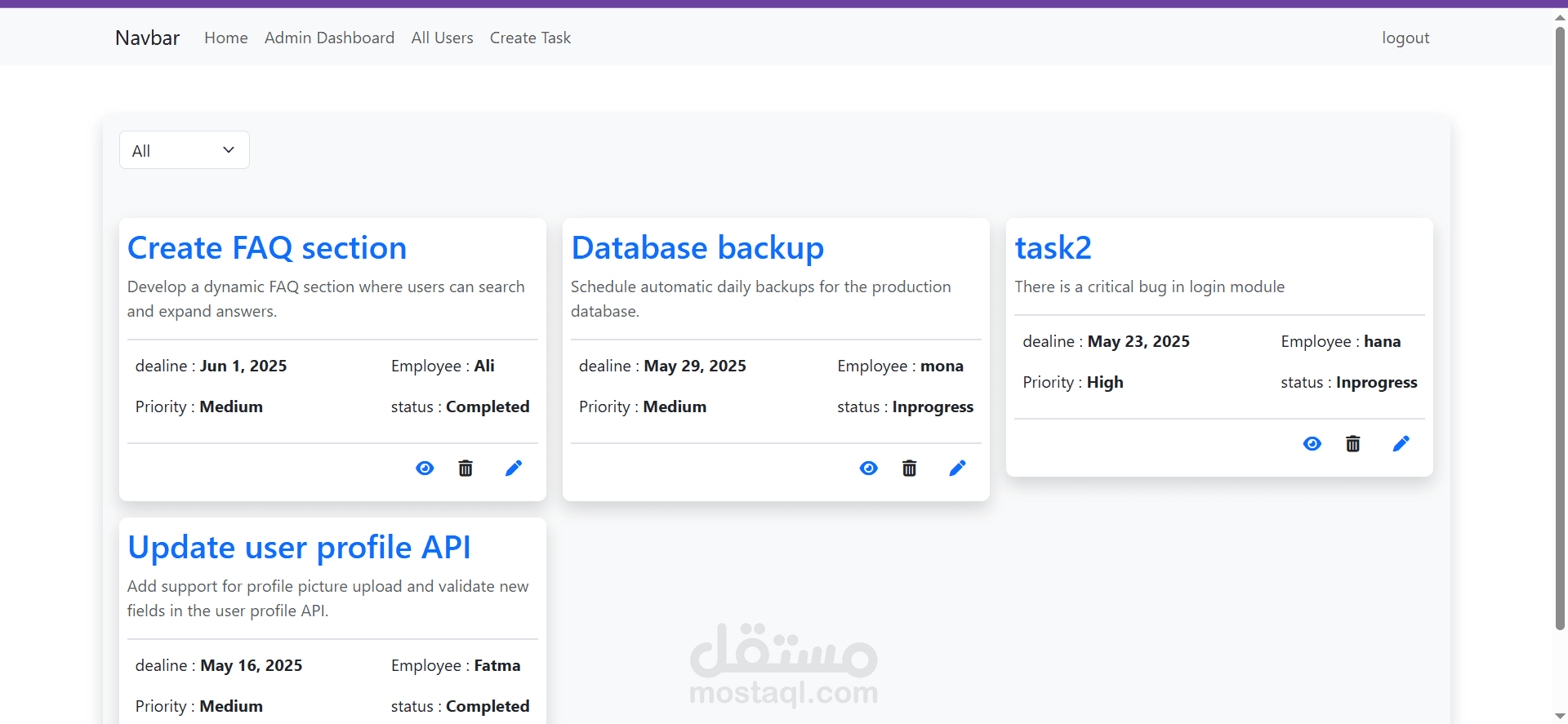Click Create FAQ section's status : Completed

(460, 406)
